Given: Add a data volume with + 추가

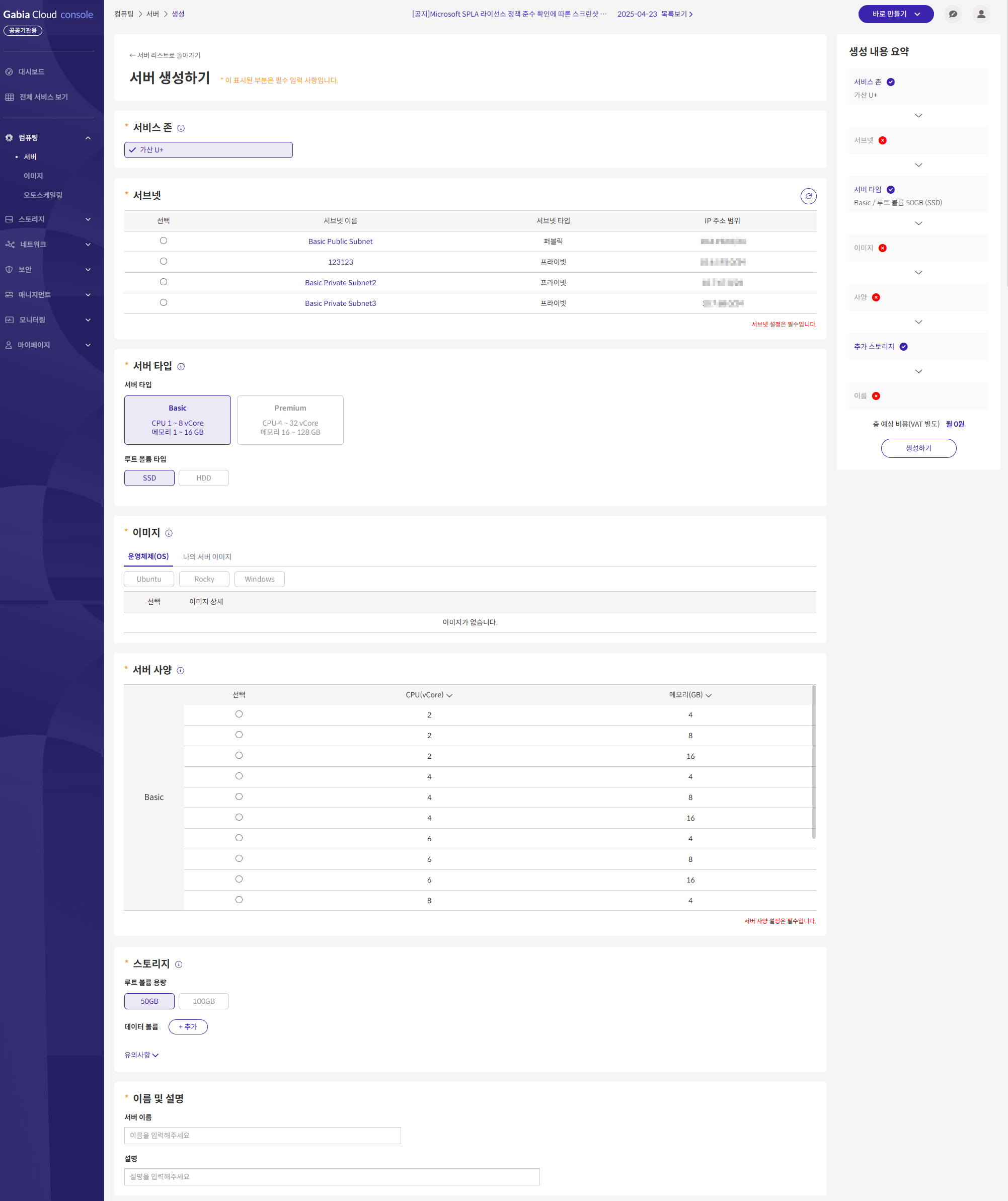Looking at the screenshot, I should (x=188, y=1026).
